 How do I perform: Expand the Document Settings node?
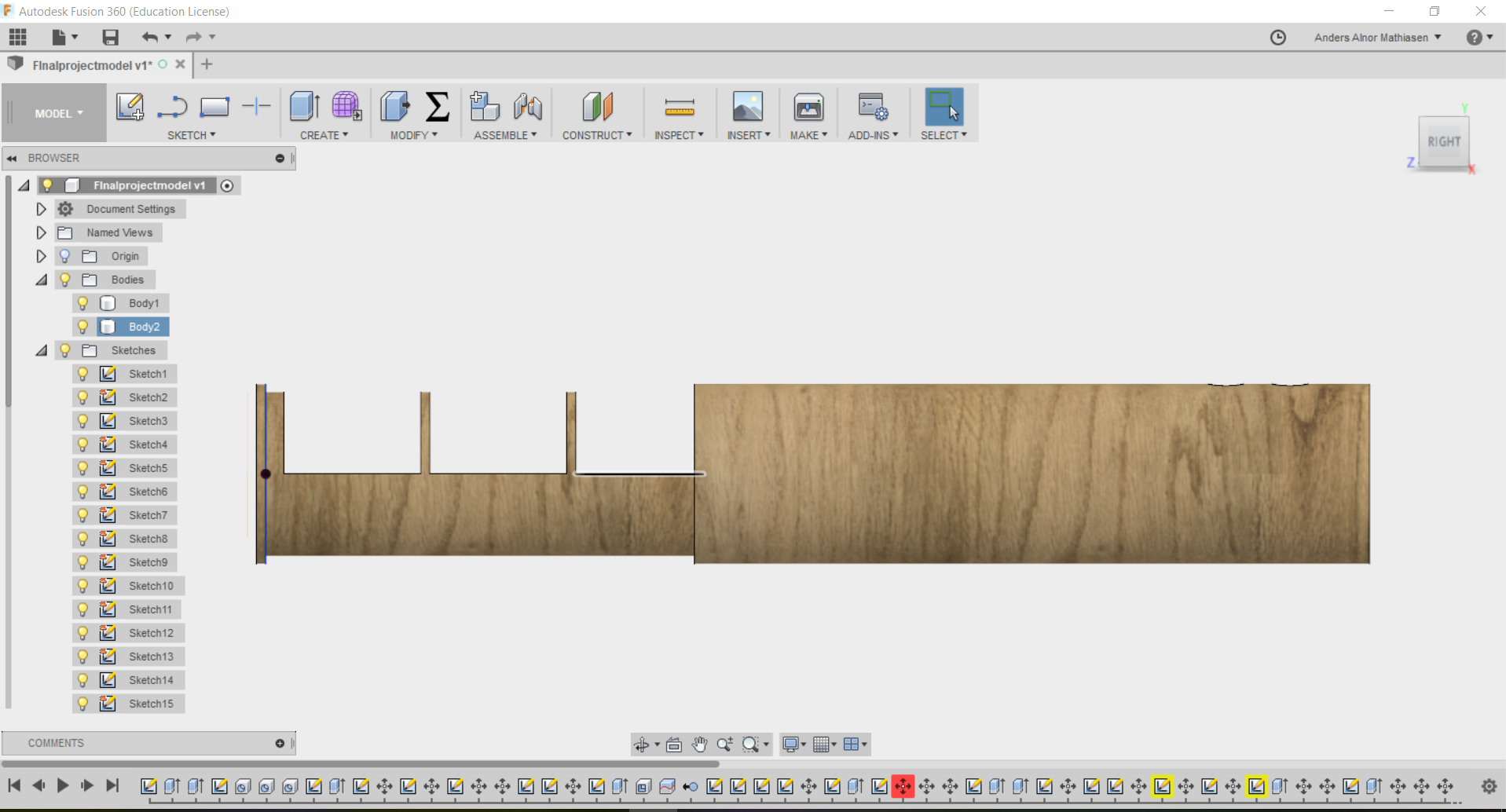pos(41,209)
